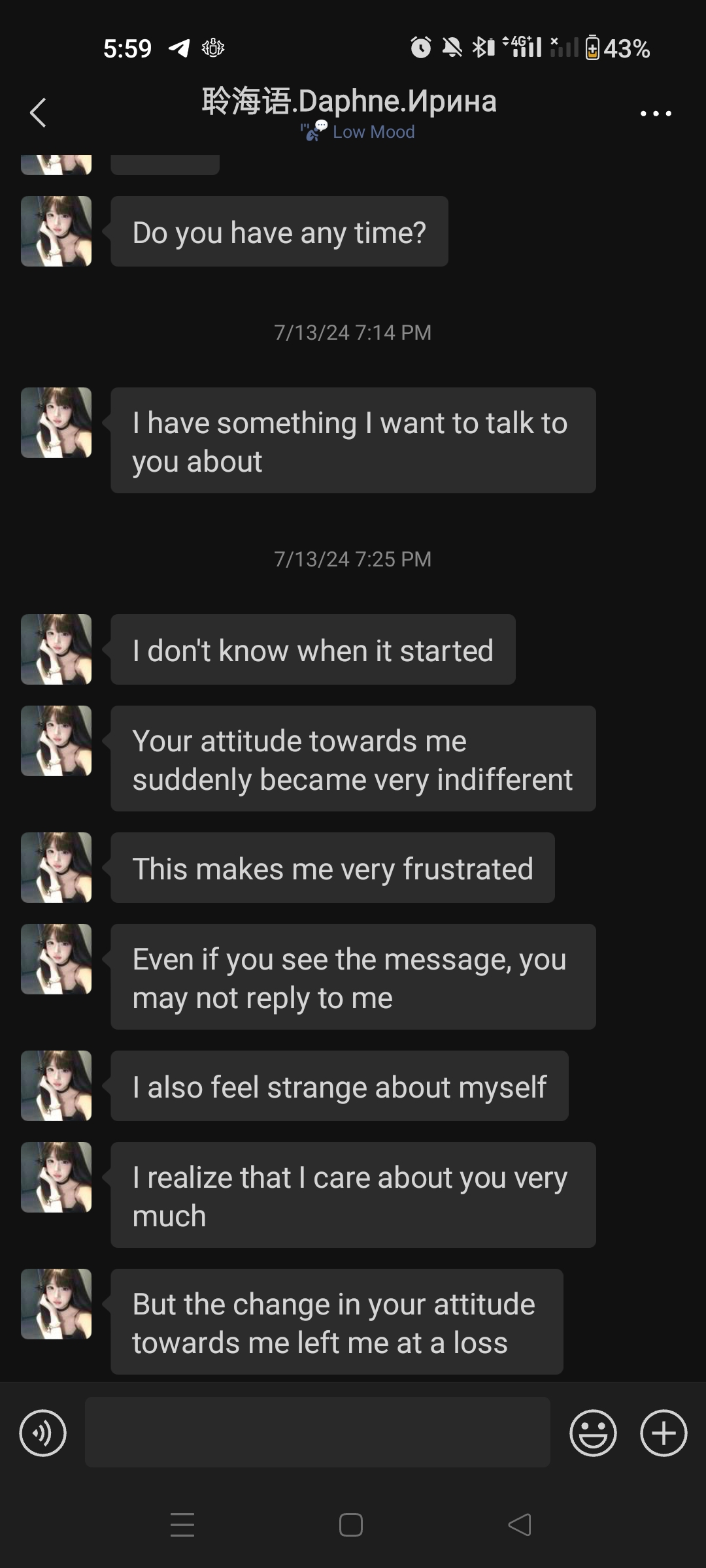Screen dimensions: 706x1568
Task: Open the emoji sticker picker
Action: (x=593, y=1433)
